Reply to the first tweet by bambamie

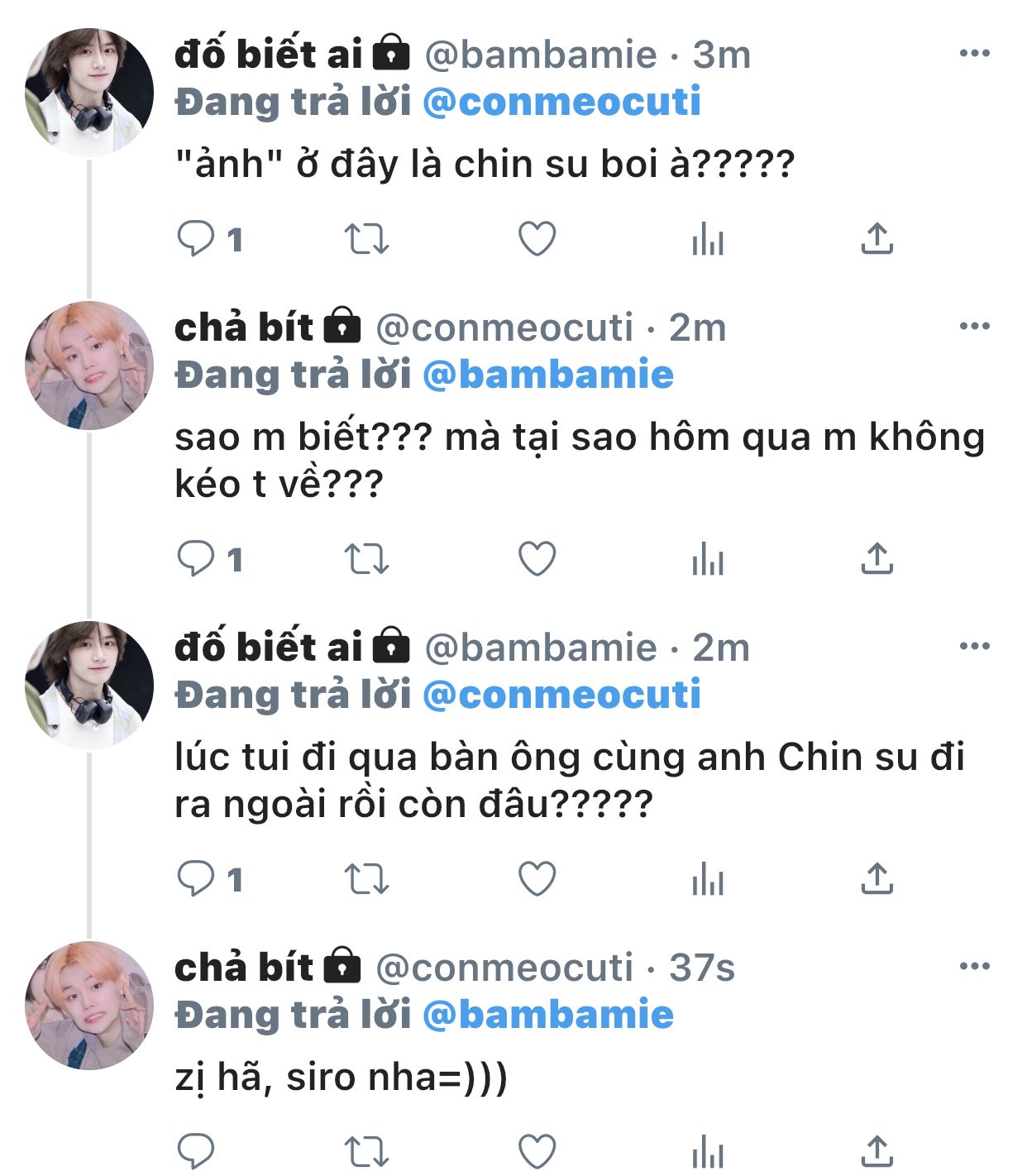tap(196, 239)
